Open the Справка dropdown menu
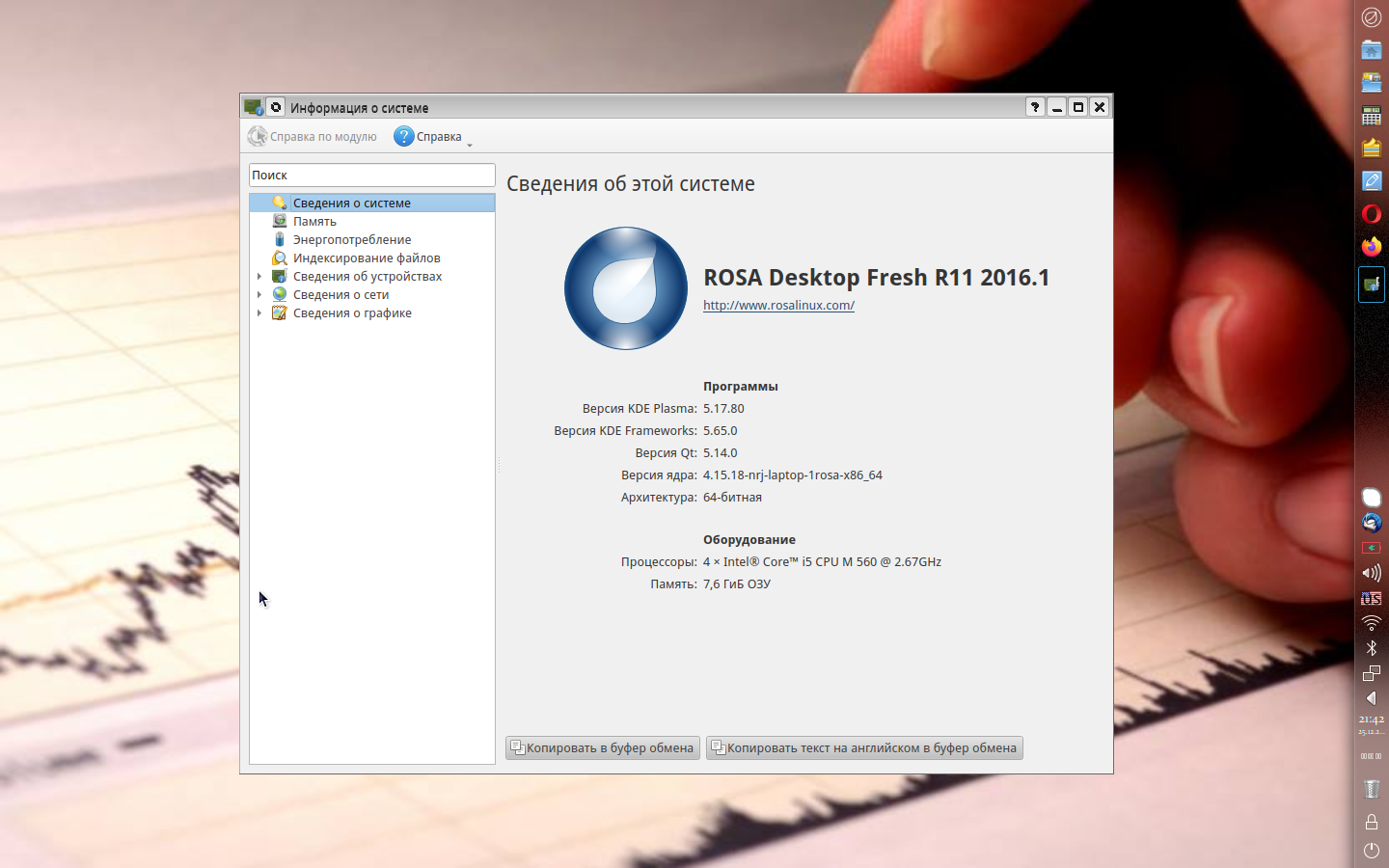The width and height of the screenshot is (1389, 868). 432,137
